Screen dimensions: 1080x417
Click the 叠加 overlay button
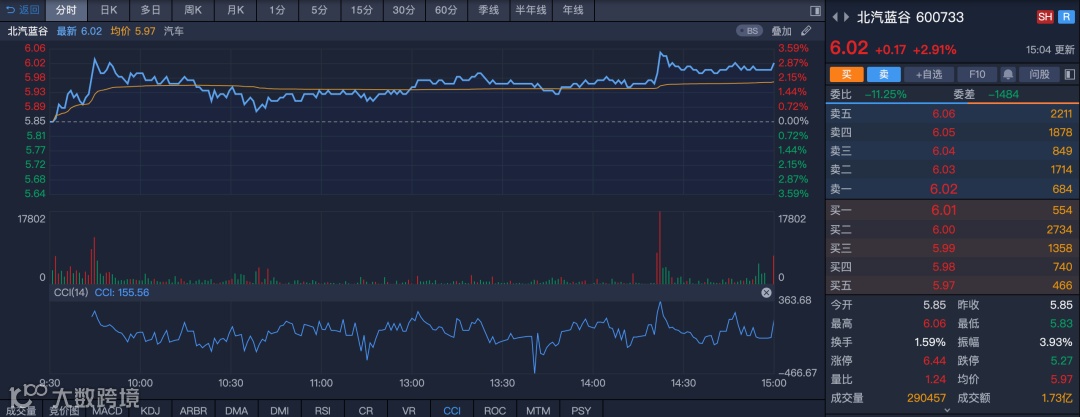[x=781, y=30]
